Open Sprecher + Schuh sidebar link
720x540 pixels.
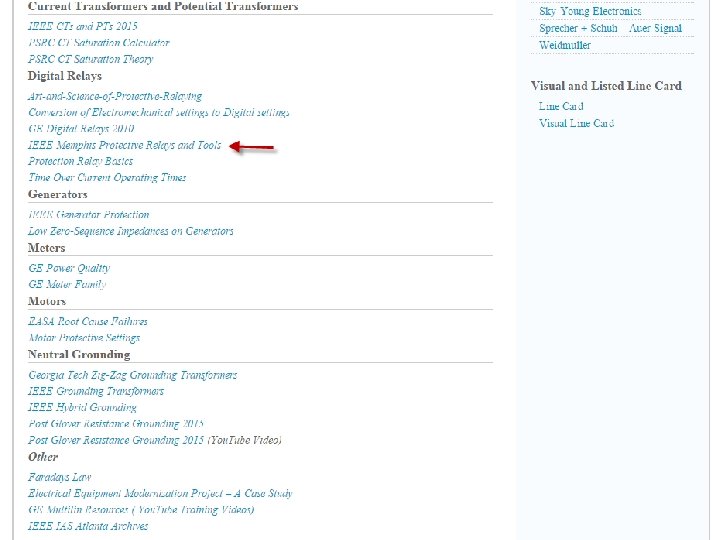[x=578, y=28]
